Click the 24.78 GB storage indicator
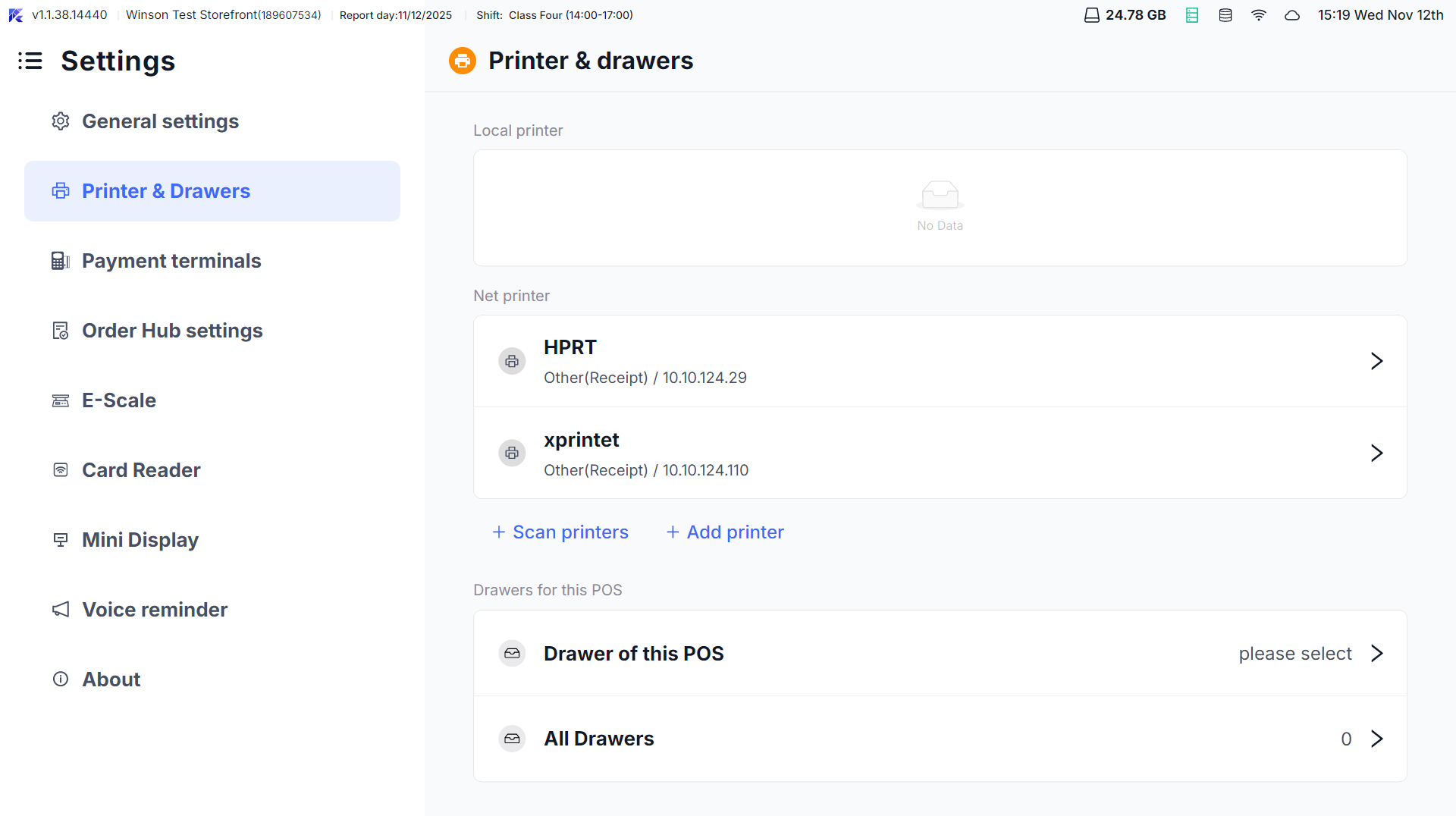This screenshot has width=1456, height=816. (1125, 15)
